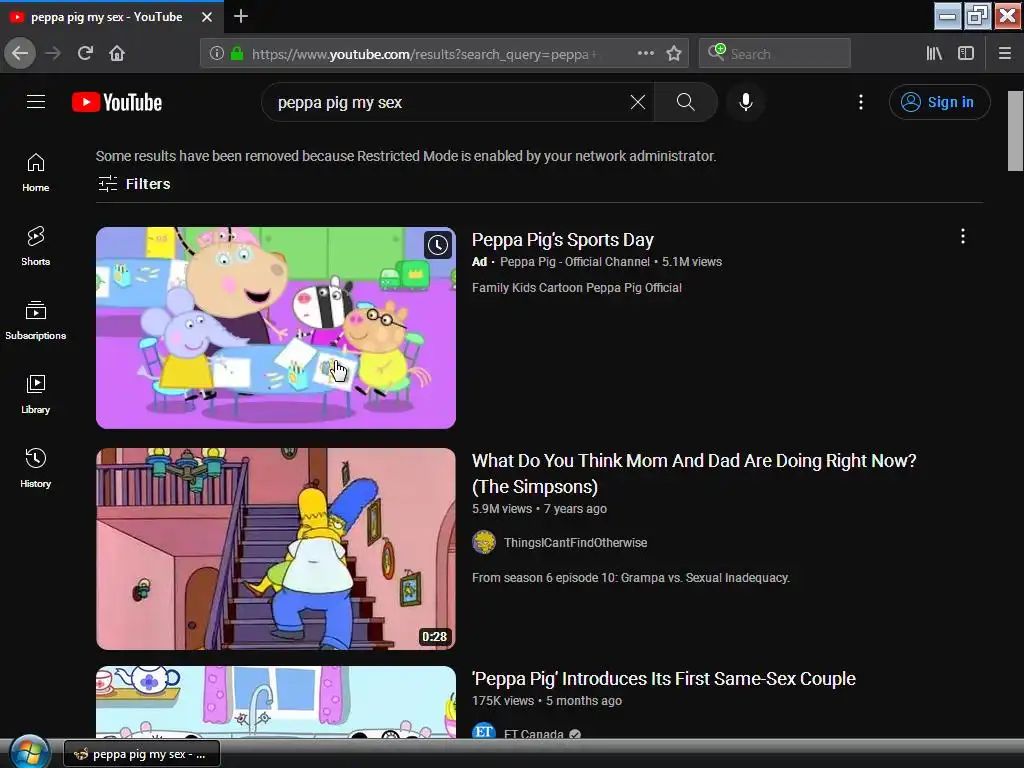Click the browser Search box
This screenshot has height=768, width=1024.
coord(775,54)
